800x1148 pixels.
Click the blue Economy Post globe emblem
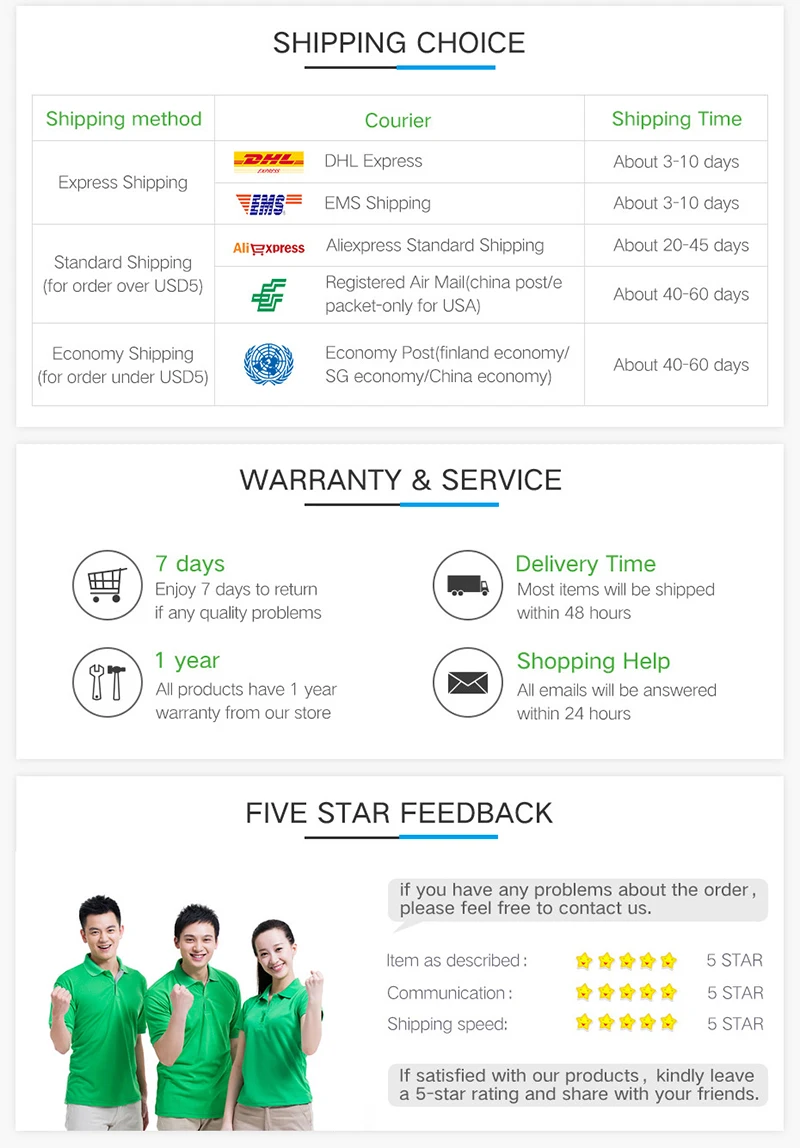coord(269,364)
